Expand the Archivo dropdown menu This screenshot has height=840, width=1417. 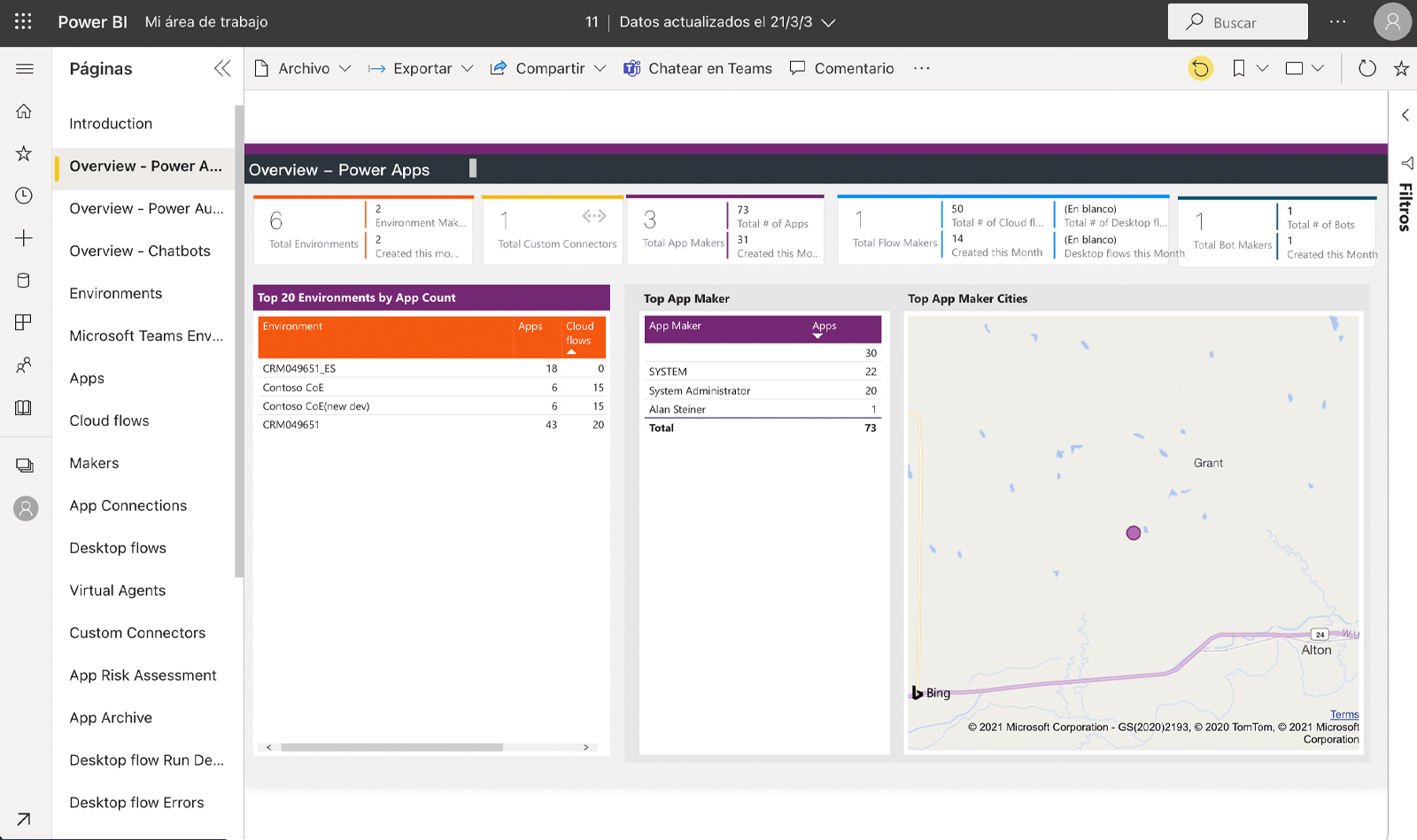pyautogui.click(x=304, y=68)
